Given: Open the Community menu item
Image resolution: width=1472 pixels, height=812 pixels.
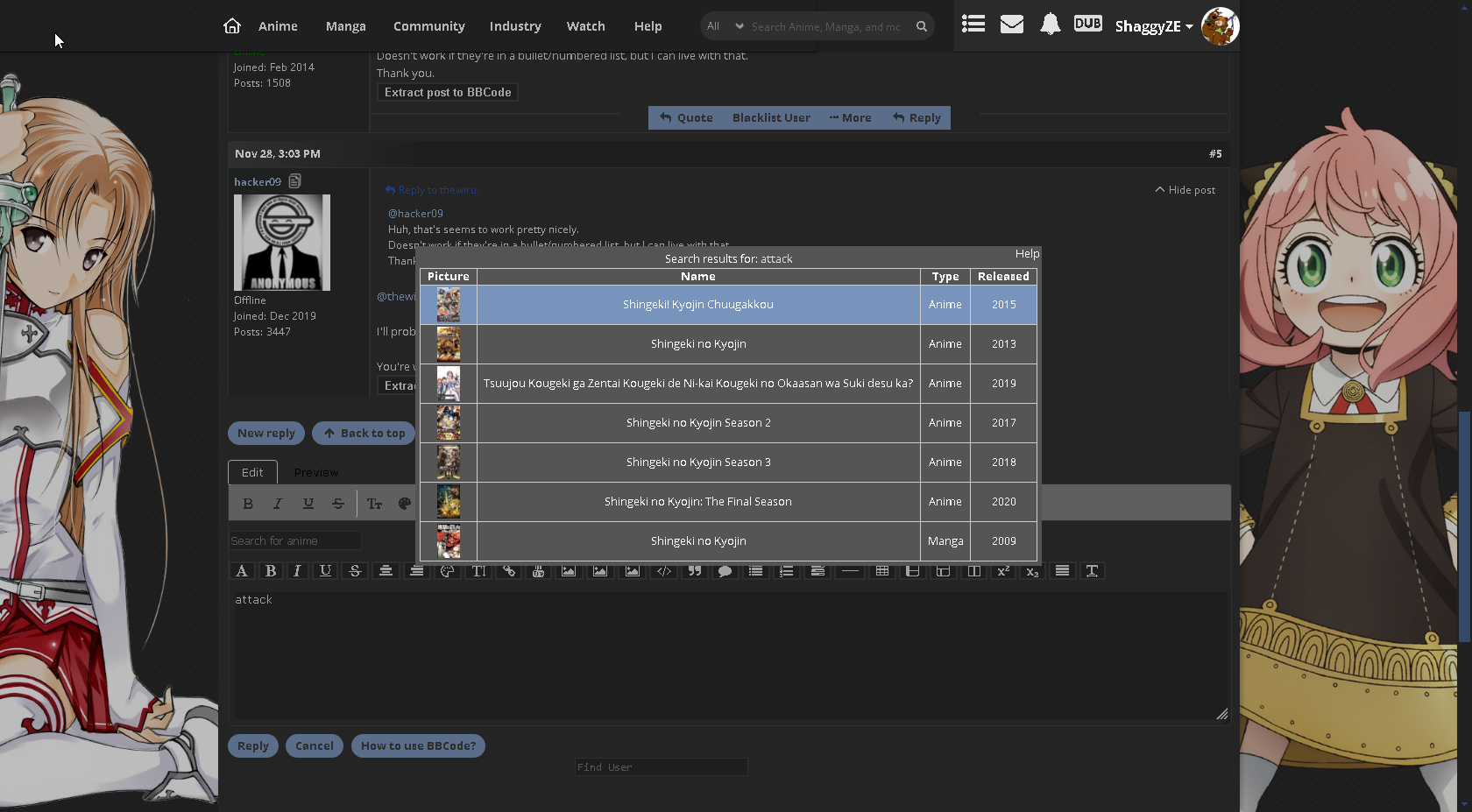Looking at the screenshot, I should (x=428, y=26).
